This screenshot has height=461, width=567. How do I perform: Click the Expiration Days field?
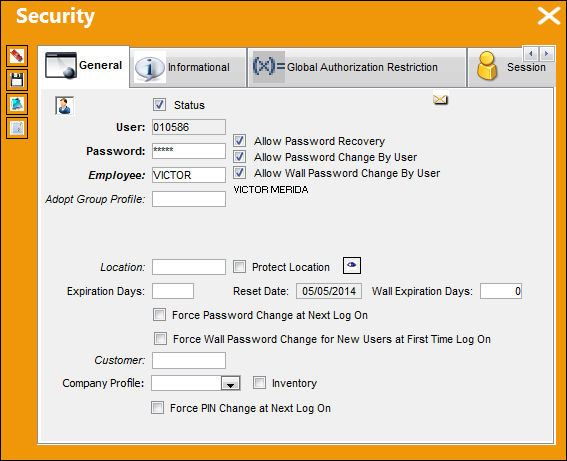[x=173, y=291]
